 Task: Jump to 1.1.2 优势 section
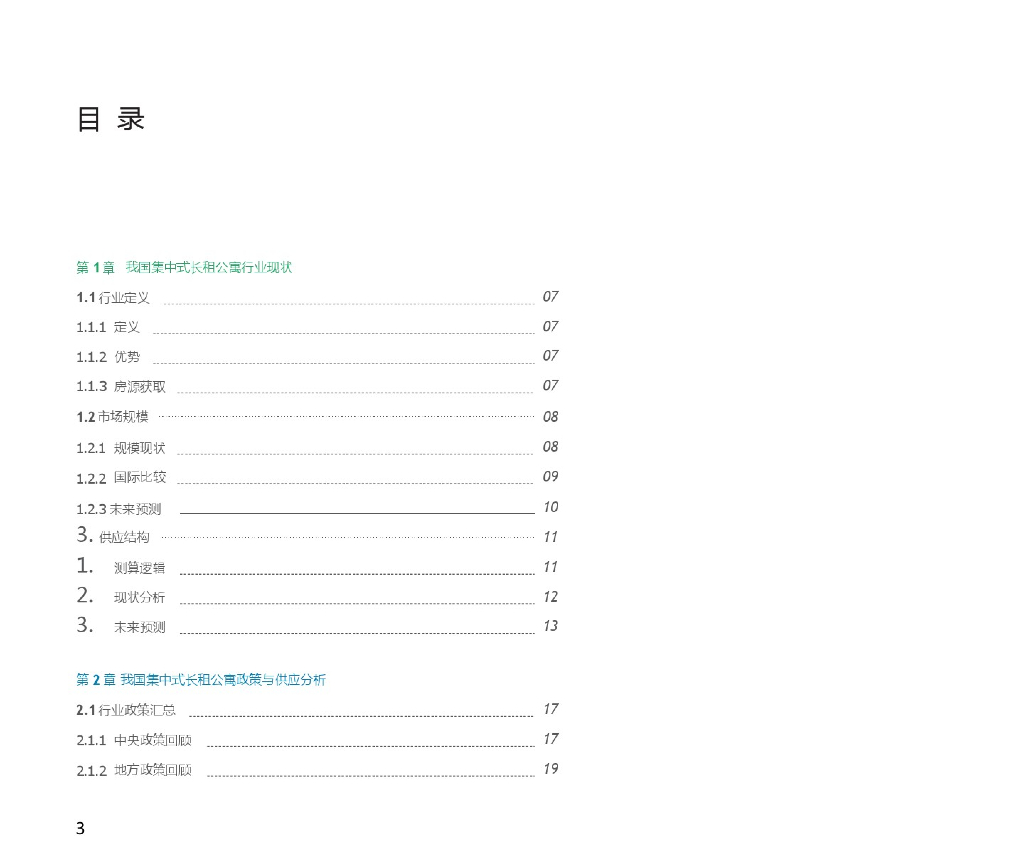(108, 357)
